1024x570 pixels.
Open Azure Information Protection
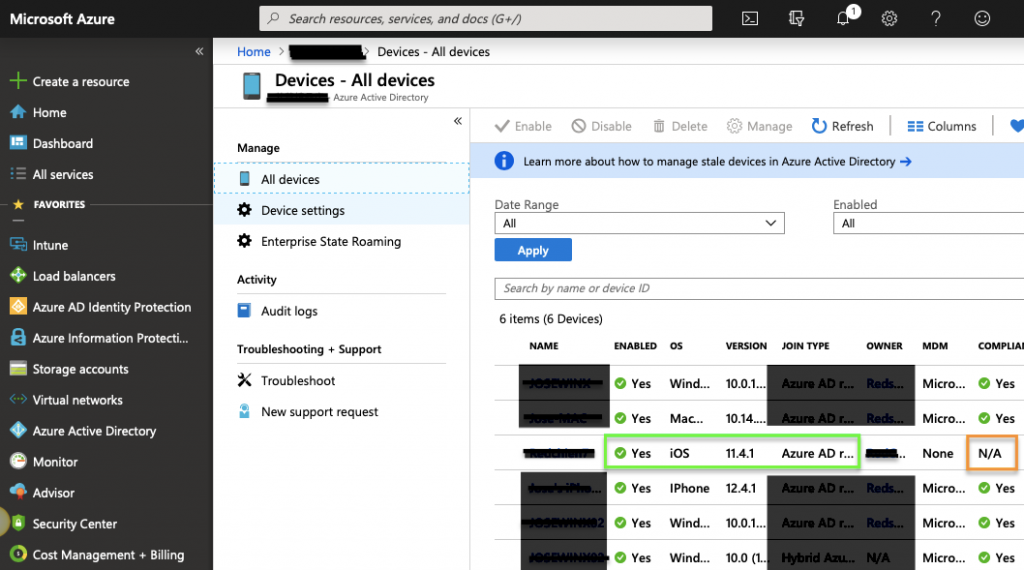click(x=99, y=338)
